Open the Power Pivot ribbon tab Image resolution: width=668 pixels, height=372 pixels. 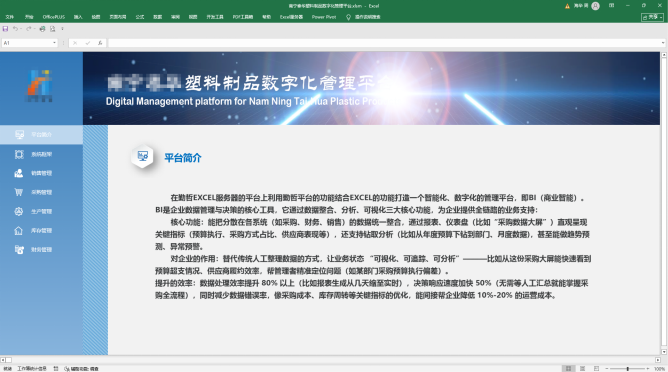(324, 17)
